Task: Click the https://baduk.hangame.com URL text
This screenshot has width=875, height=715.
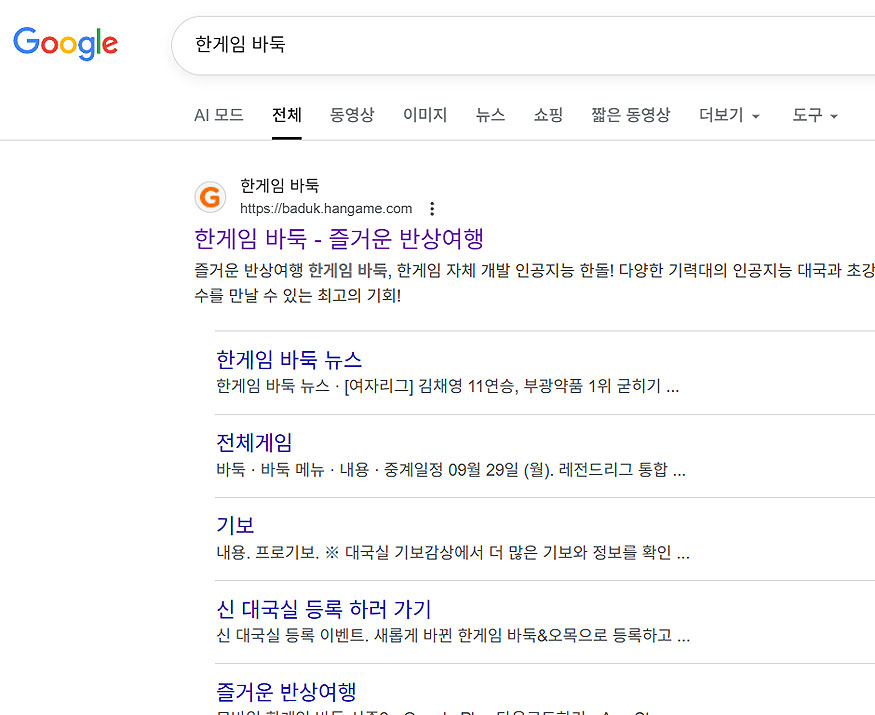Action: 326,209
